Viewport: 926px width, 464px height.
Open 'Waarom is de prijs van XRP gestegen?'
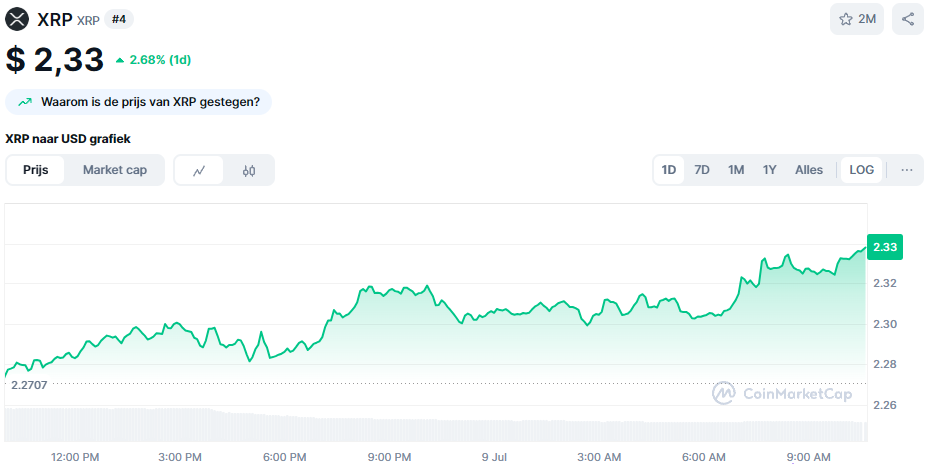tap(138, 102)
